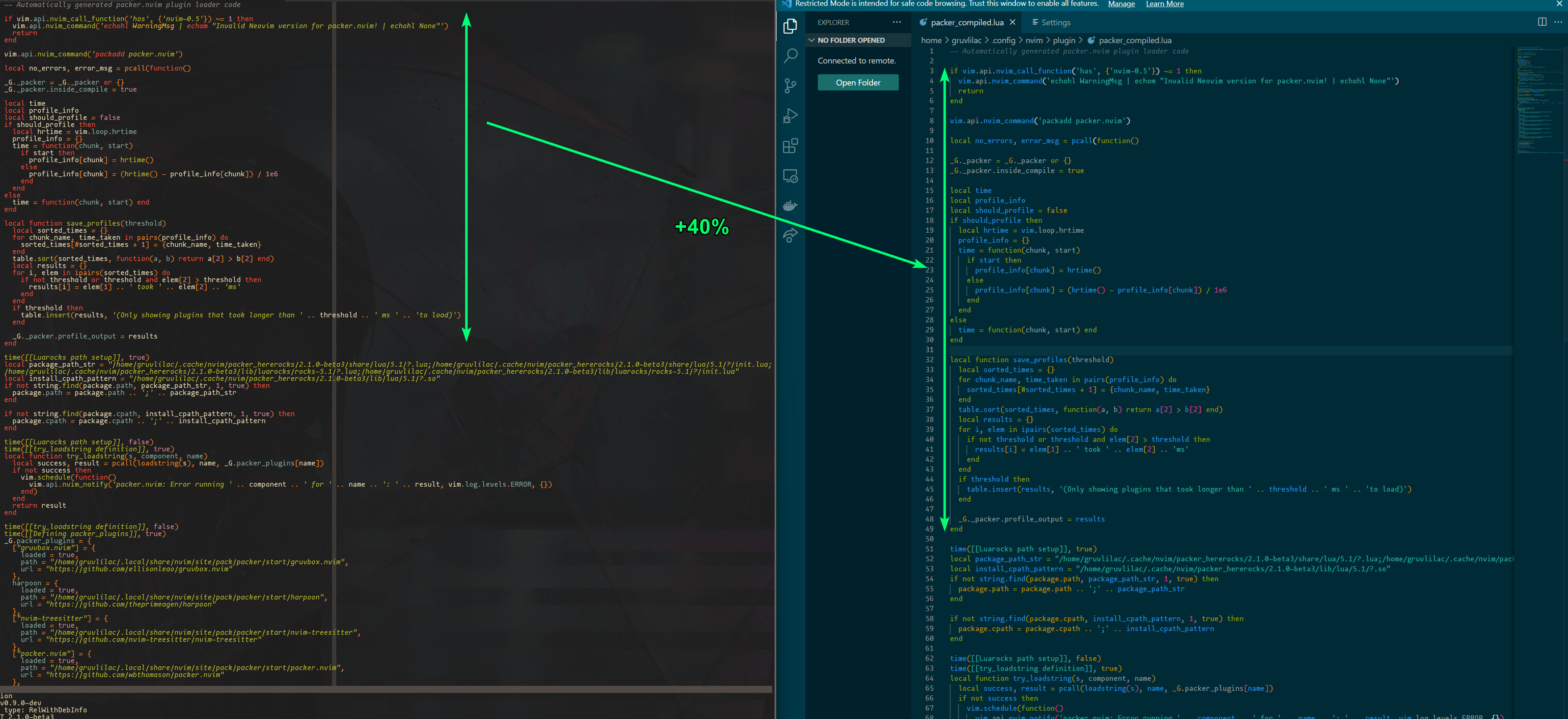Open the Search view icon
The image size is (1568, 719).
tap(790, 56)
